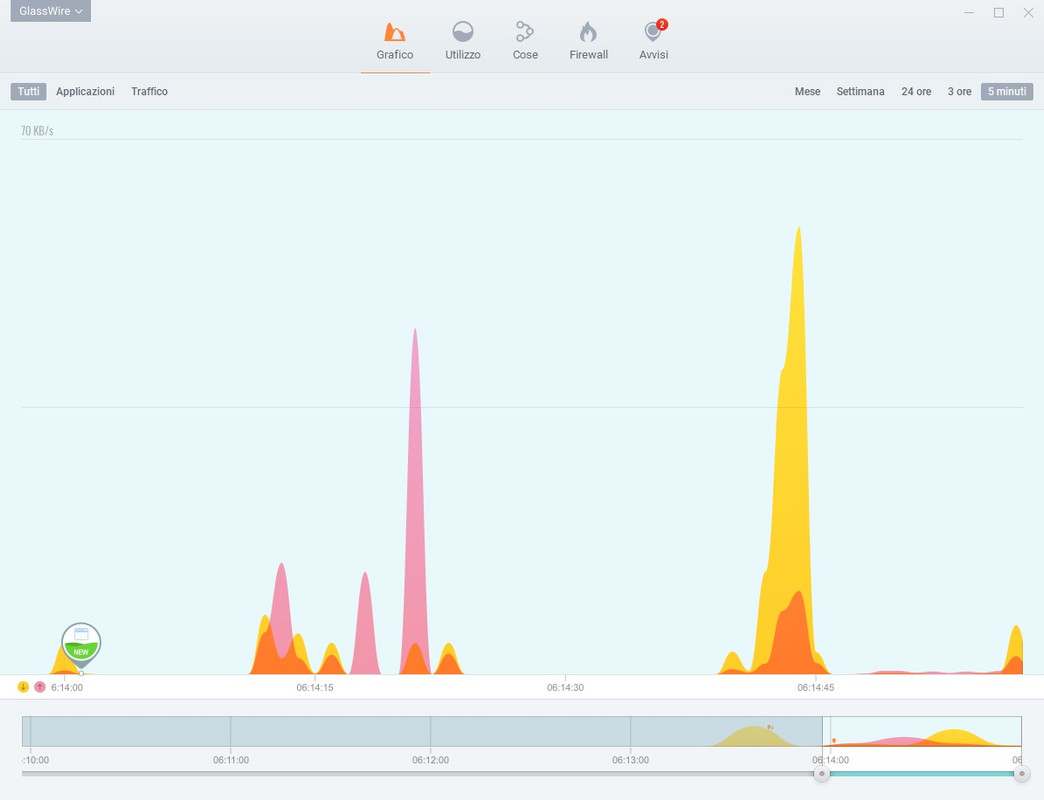Click the Firewall flame icon
The image size is (1044, 800).
coord(588,31)
